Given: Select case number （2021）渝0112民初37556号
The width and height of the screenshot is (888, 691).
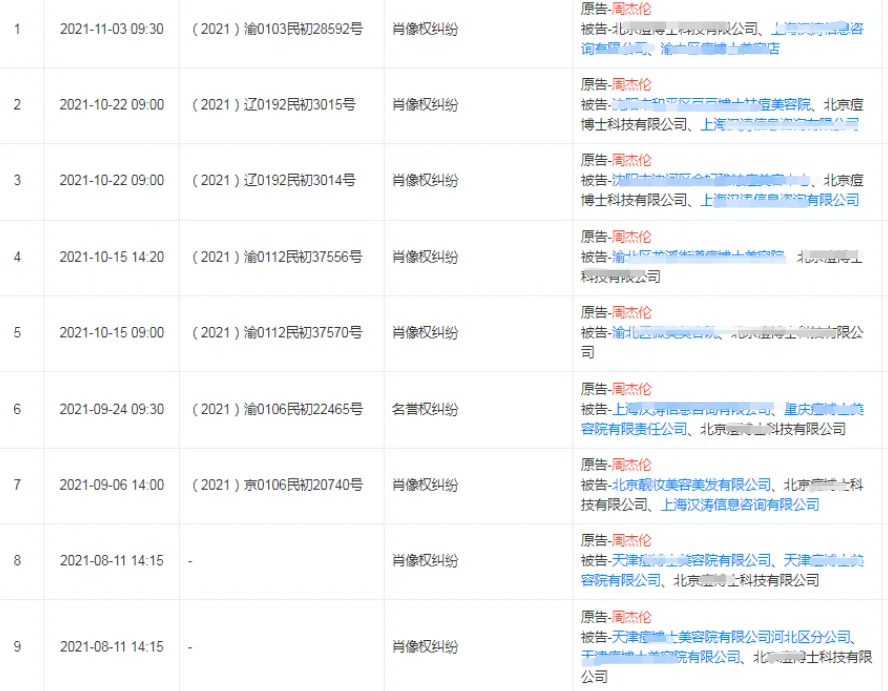Looking at the screenshot, I should [x=278, y=257].
